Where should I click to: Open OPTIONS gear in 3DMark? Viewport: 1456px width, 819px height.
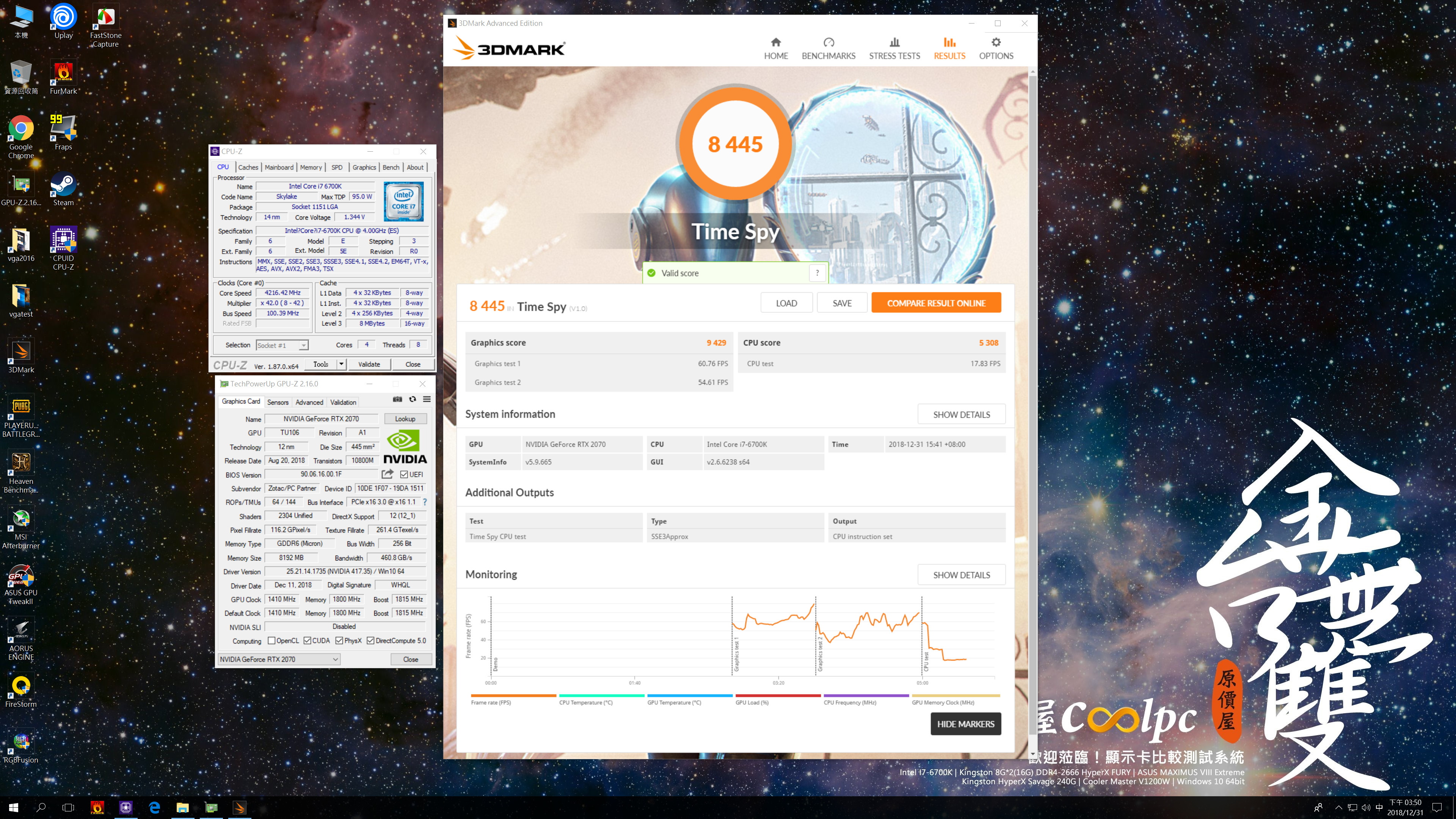pos(996,49)
